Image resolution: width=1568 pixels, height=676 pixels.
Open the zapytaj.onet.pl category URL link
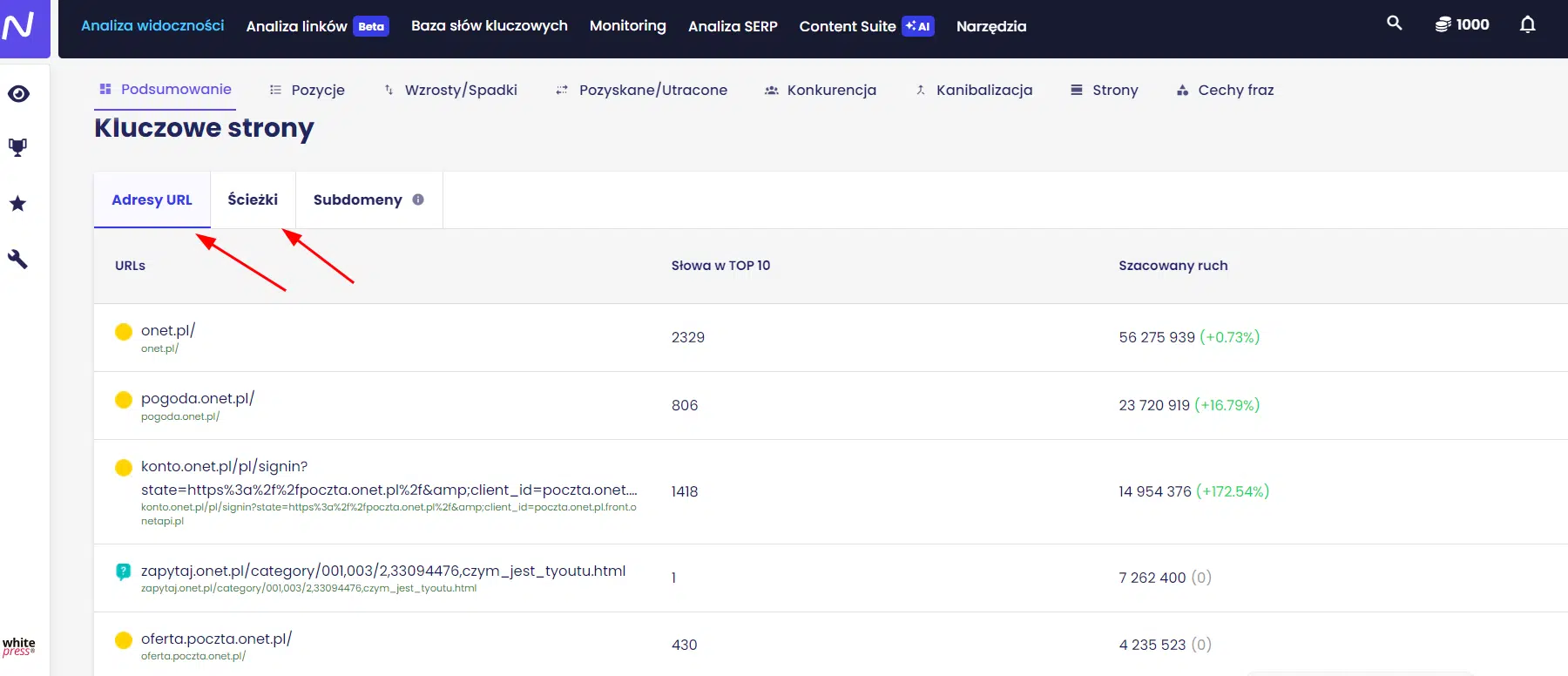[383, 571]
